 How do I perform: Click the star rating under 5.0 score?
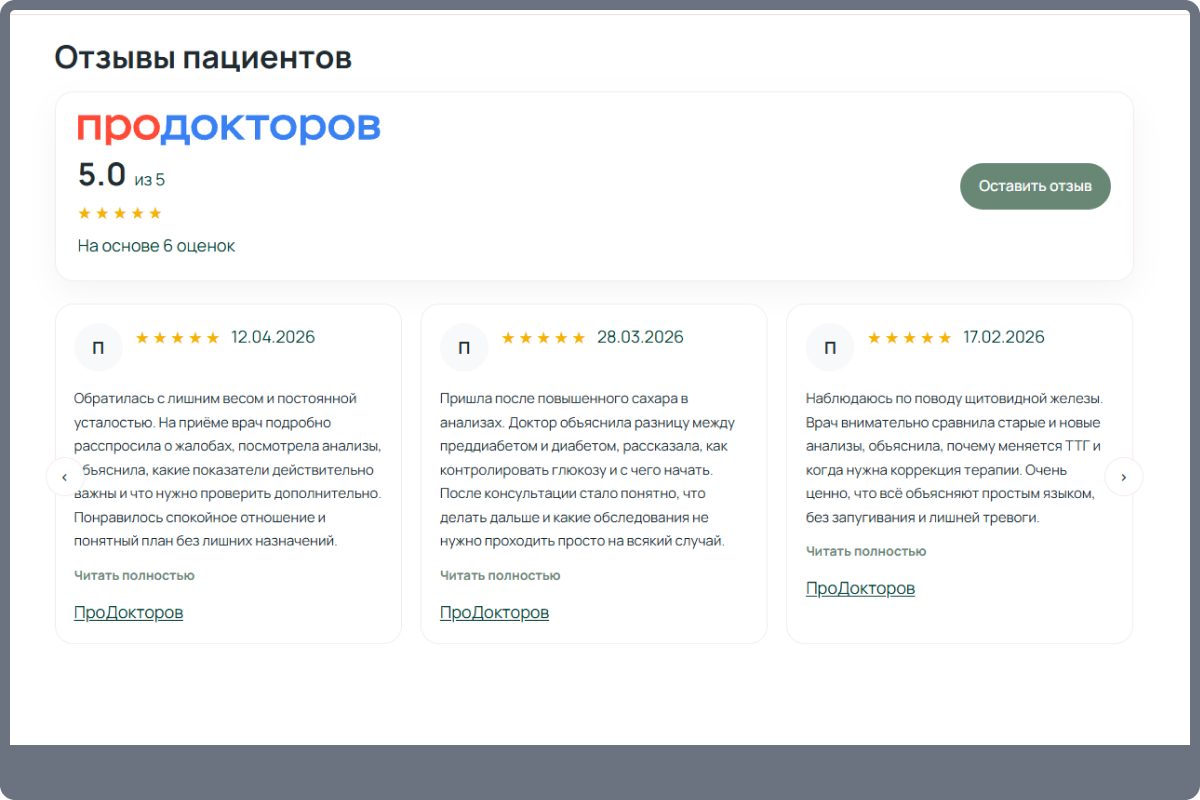(x=120, y=213)
